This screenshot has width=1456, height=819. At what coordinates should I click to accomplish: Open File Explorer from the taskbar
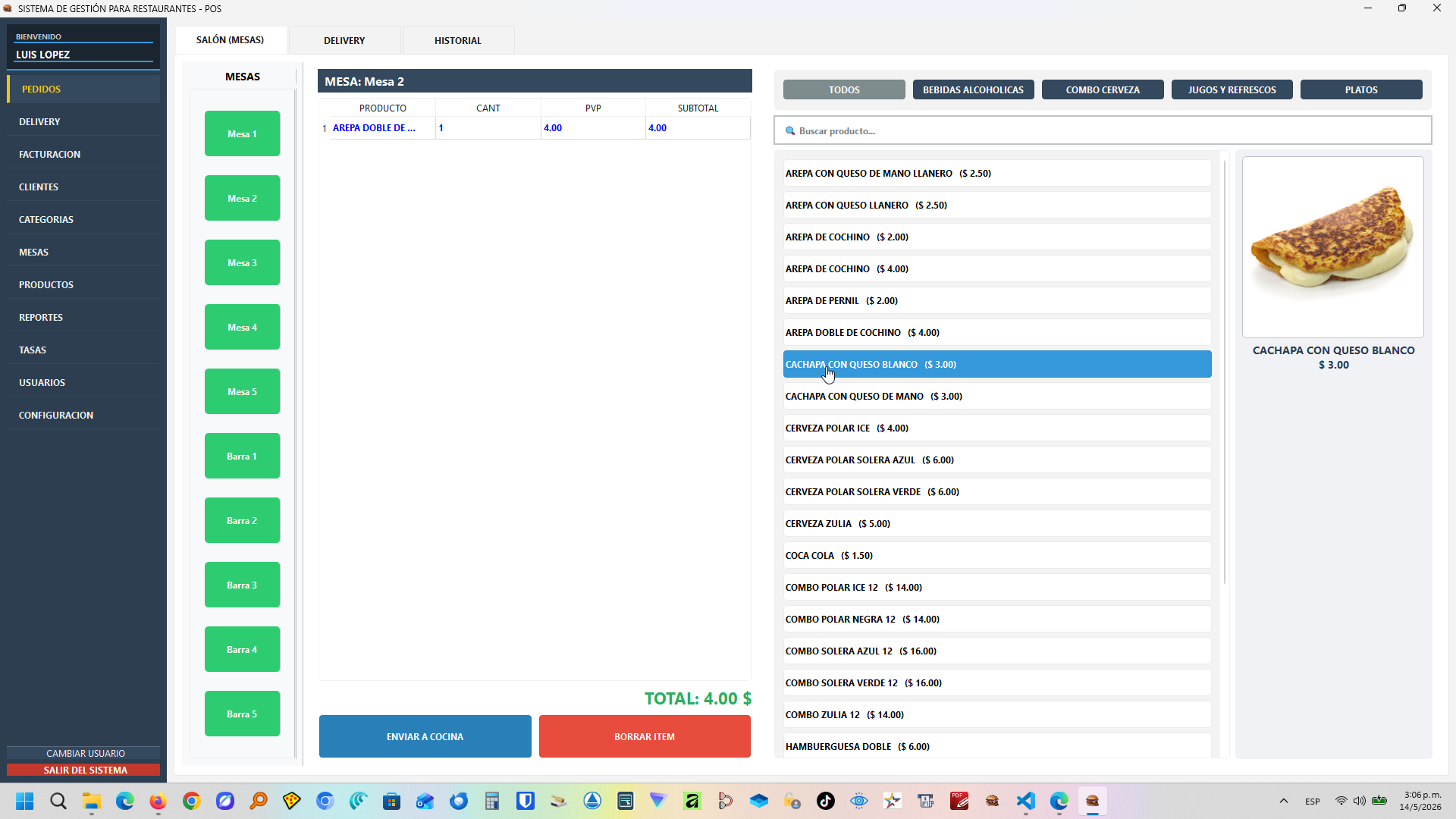click(x=92, y=801)
